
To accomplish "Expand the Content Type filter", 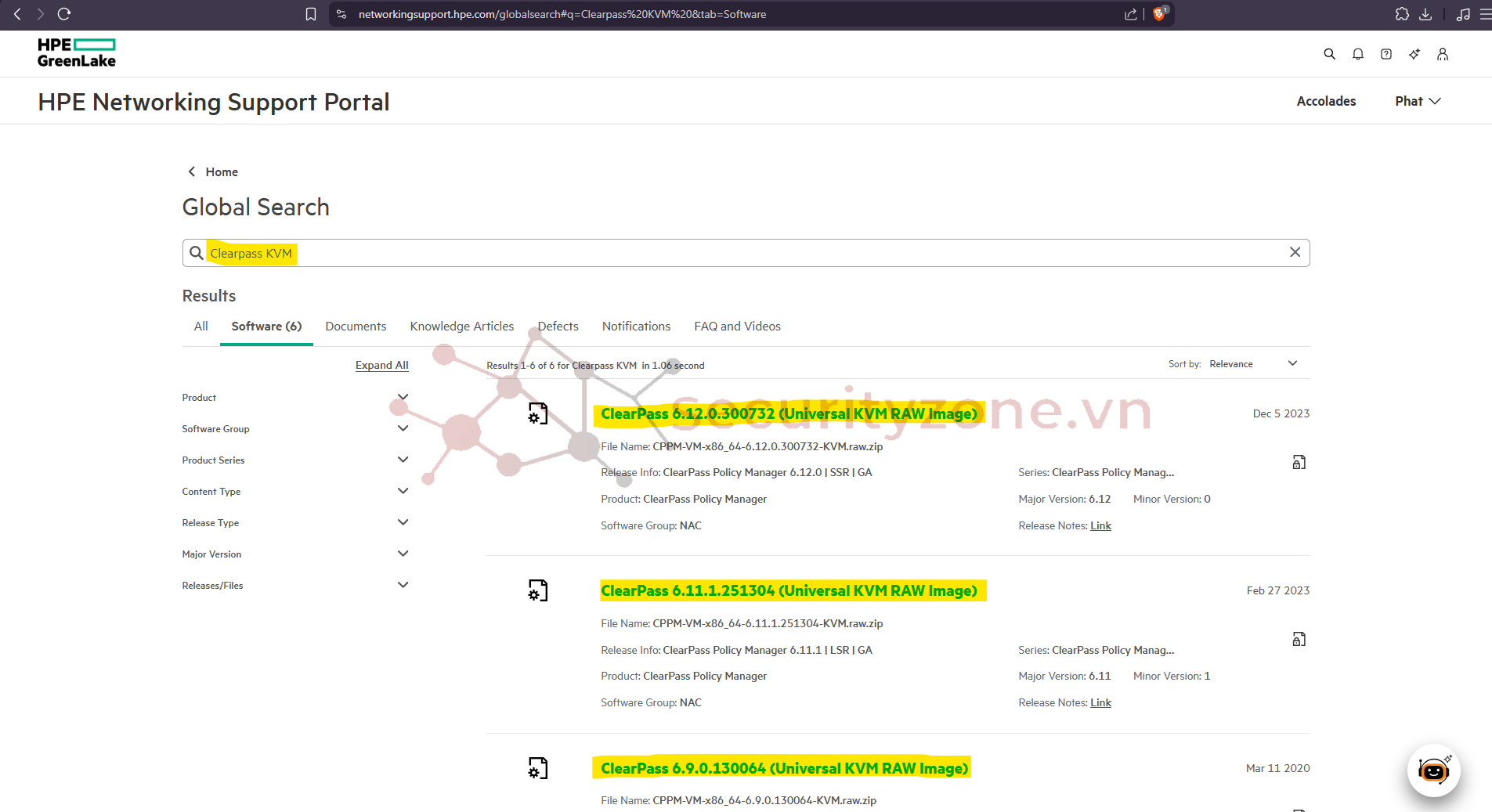I will coord(403,491).
